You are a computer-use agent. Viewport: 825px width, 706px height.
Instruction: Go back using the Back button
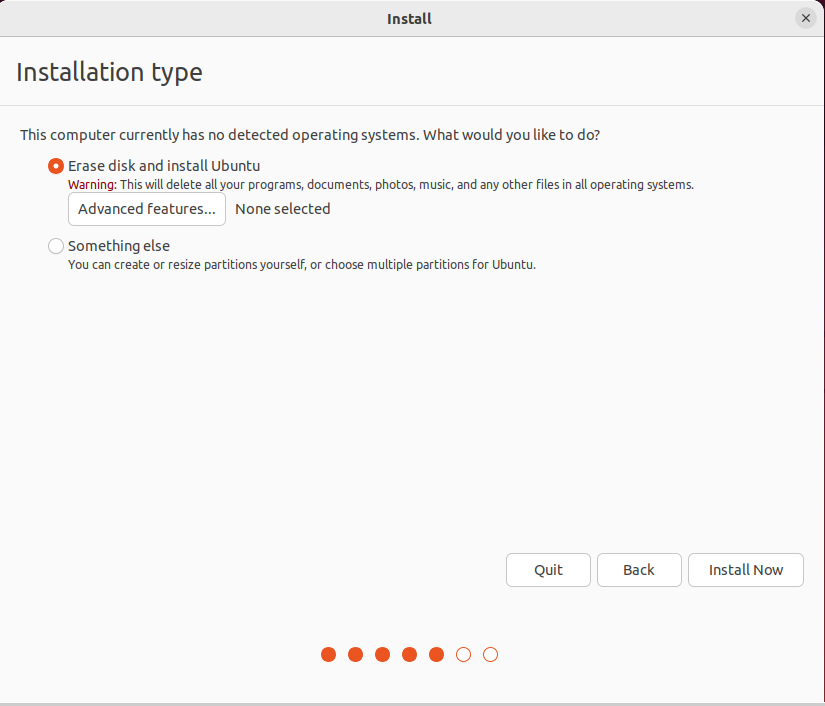tap(639, 570)
